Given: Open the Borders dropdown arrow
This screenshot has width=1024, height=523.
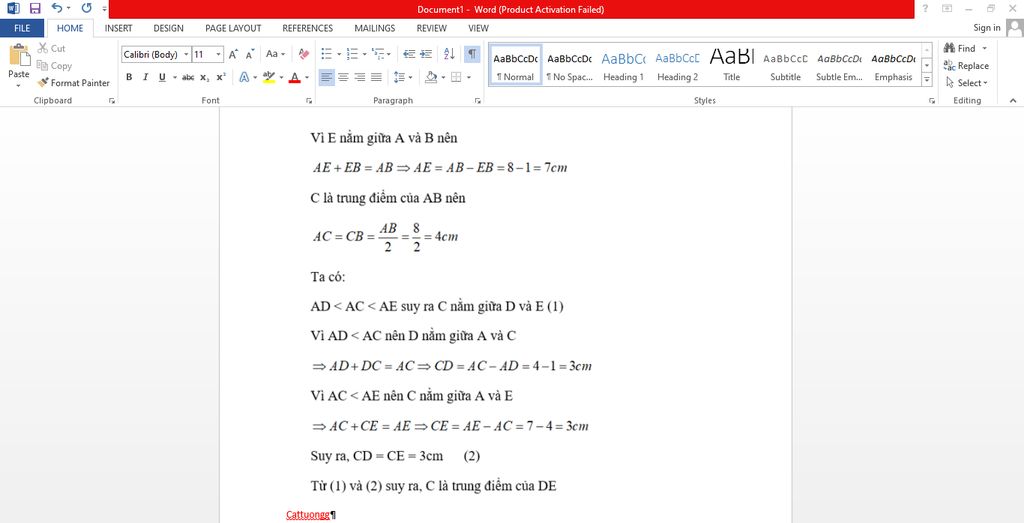Looking at the screenshot, I should pos(469,77).
